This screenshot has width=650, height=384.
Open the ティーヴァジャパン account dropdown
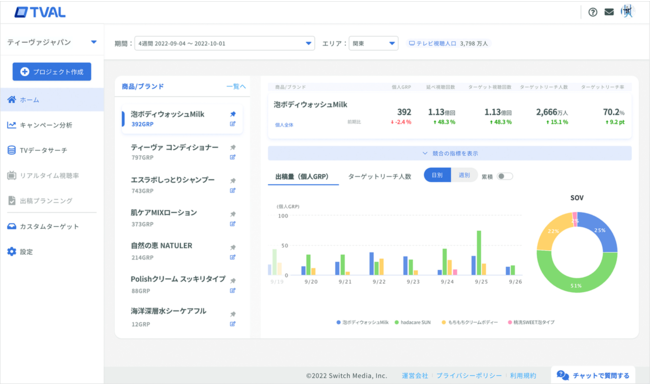[x=52, y=42]
